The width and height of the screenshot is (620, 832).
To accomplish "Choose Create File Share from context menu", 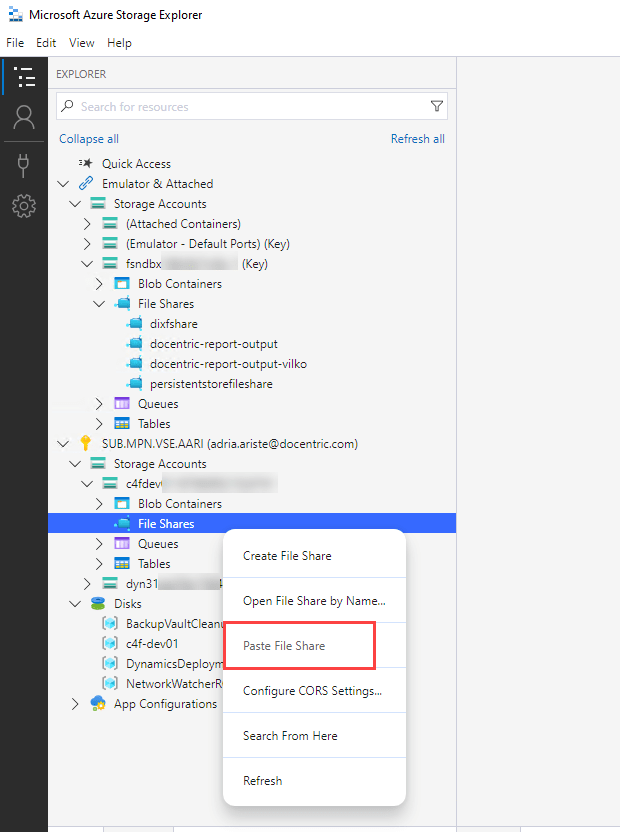I will coord(314,556).
